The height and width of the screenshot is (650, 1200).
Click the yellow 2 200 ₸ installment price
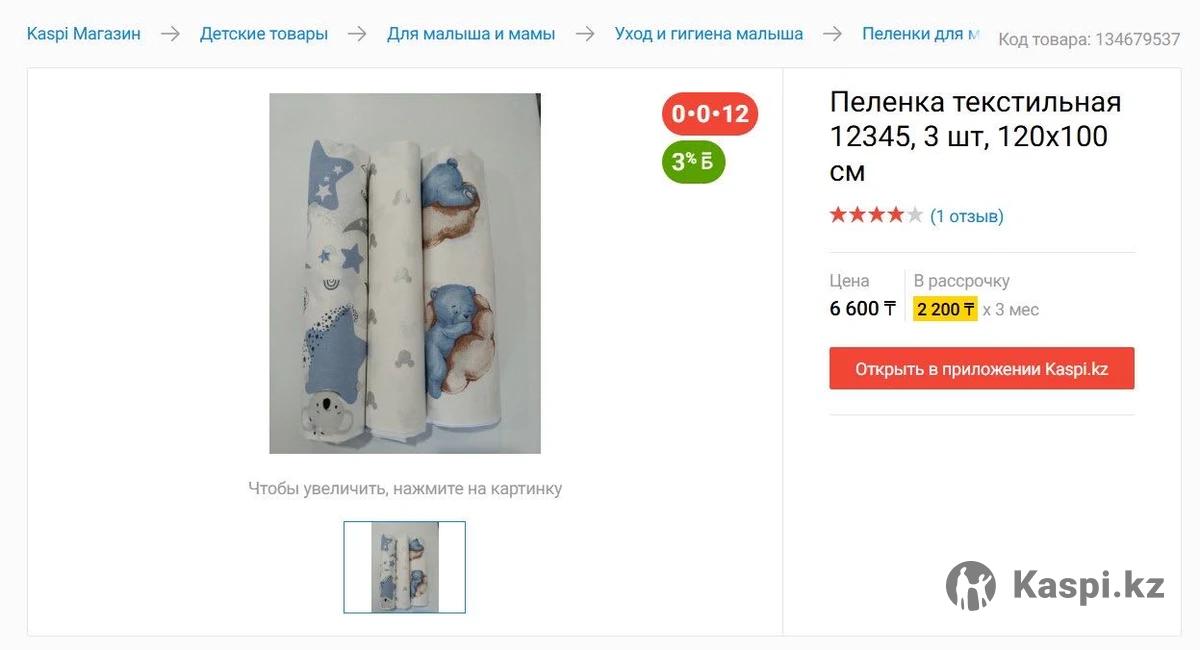945,310
